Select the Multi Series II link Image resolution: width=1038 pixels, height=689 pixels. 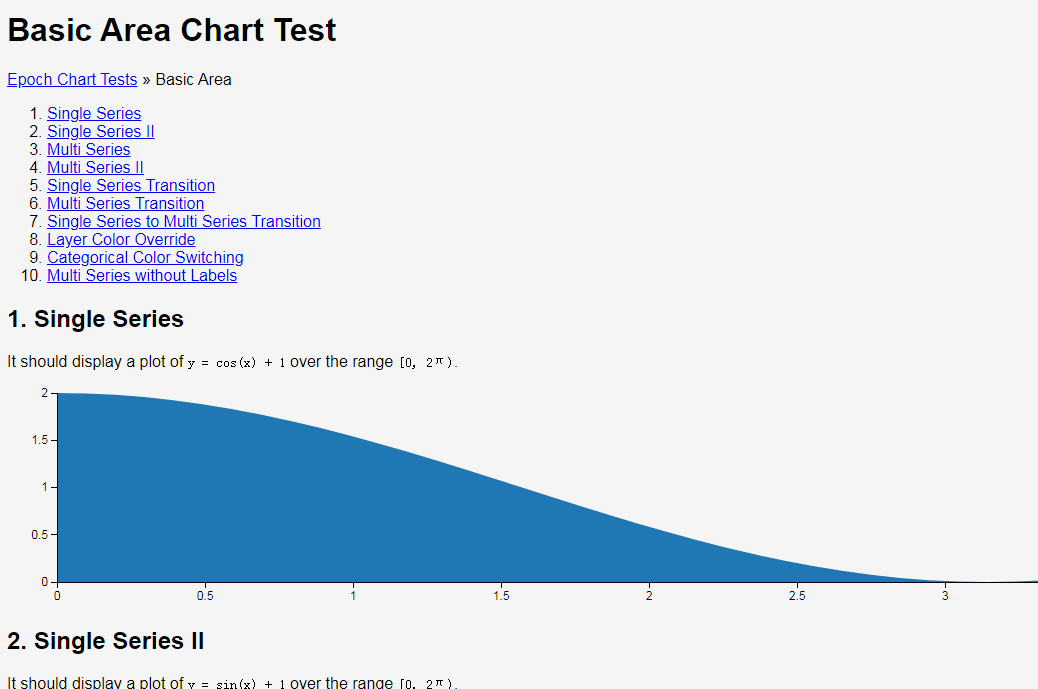coord(95,167)
